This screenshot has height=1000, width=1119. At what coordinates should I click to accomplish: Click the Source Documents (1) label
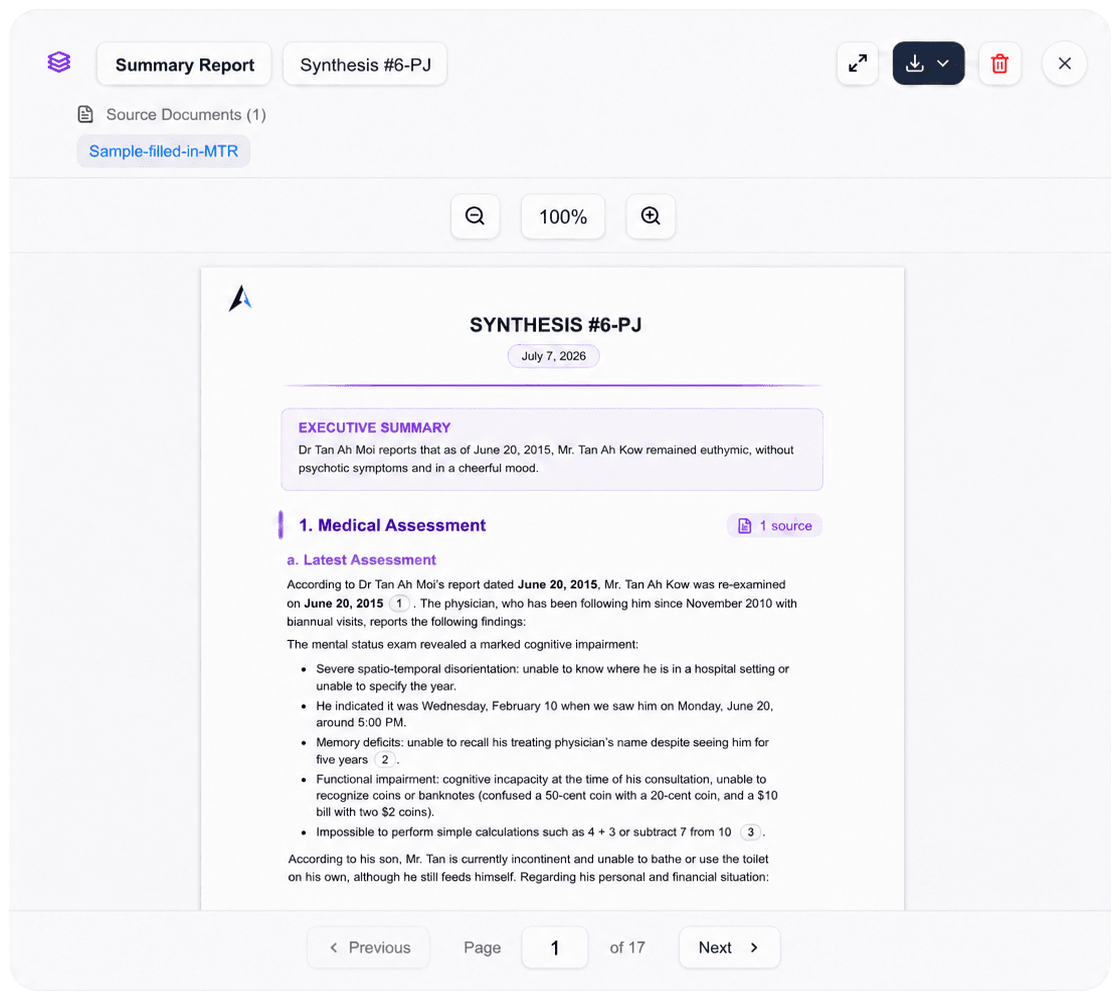186,114
